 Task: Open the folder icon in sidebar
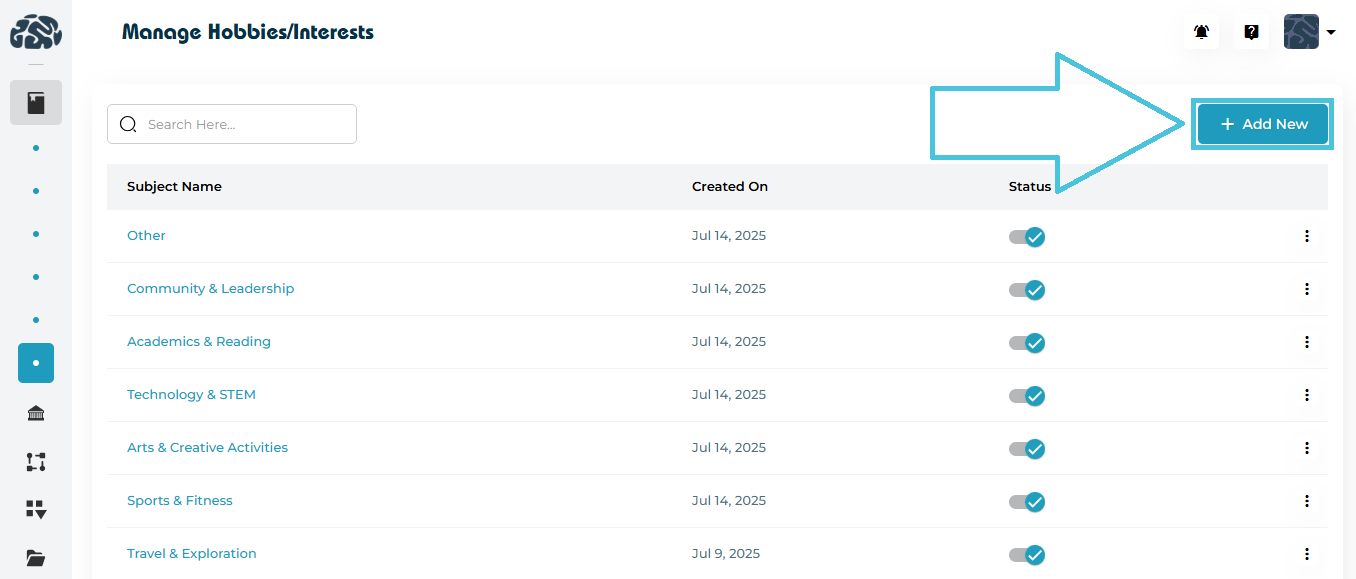coord(36,558)
